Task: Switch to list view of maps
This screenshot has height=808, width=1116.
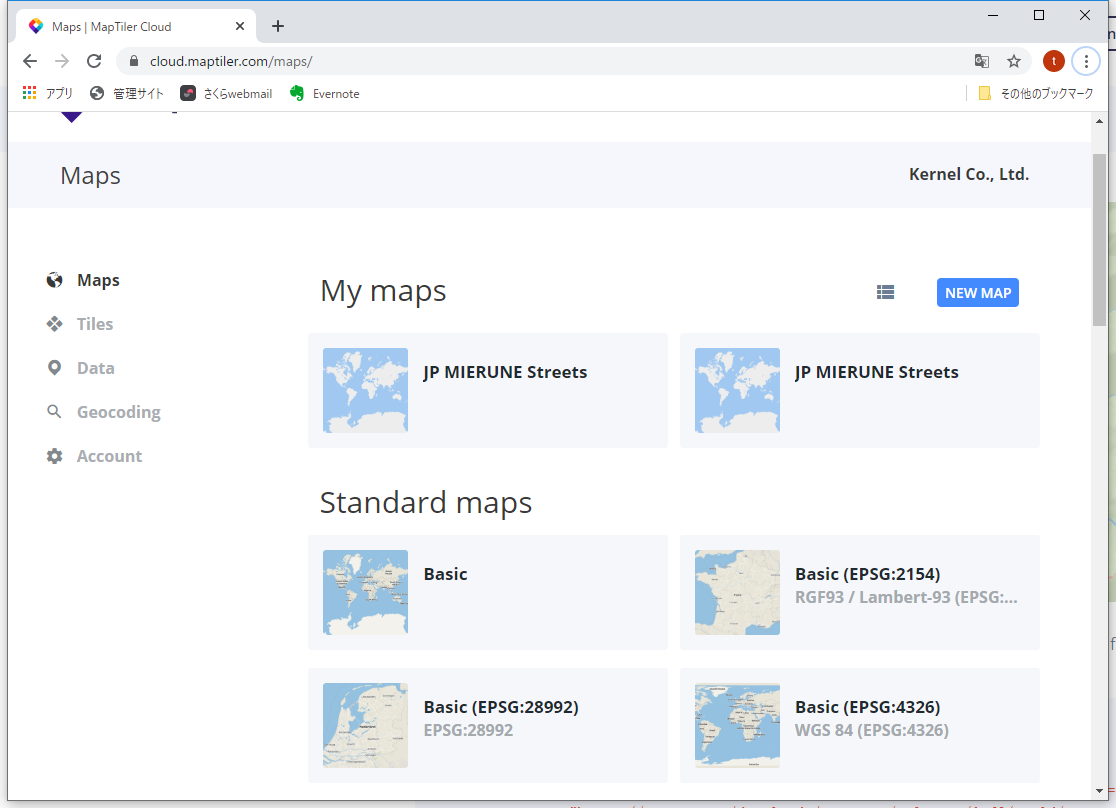Action: pos(885,293)
